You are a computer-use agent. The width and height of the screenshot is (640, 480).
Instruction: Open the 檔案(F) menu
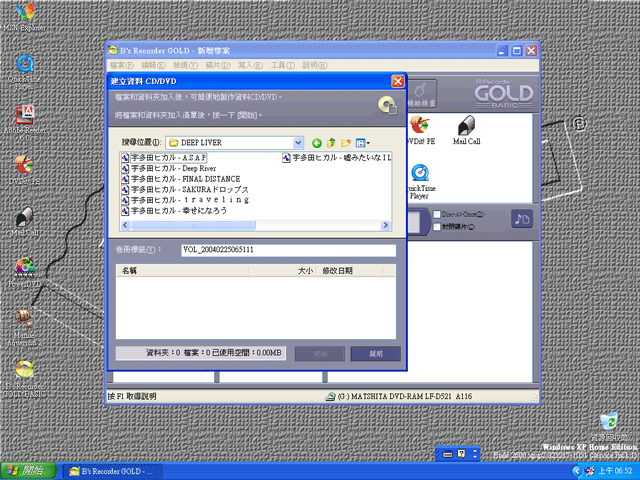122,65
